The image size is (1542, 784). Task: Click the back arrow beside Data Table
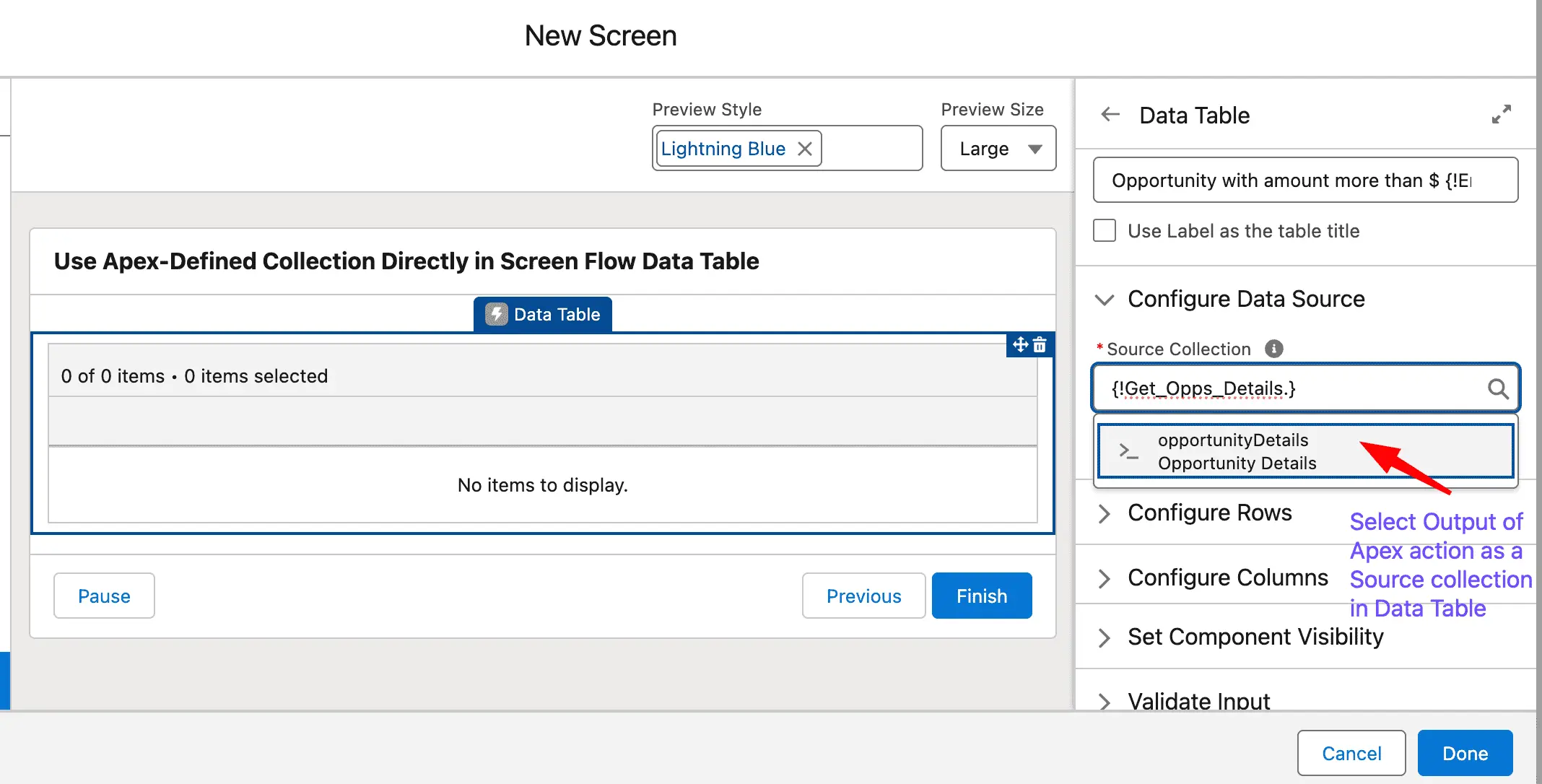point(1110,114)
